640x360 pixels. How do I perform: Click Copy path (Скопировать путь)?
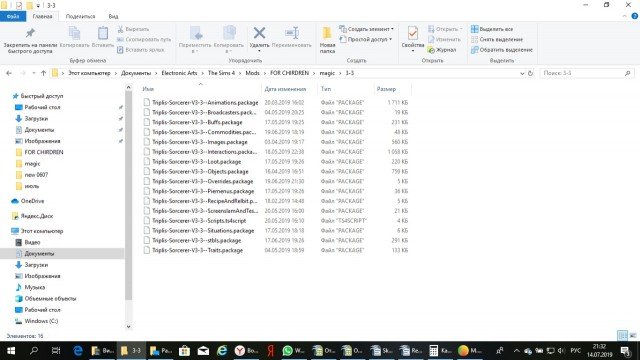coord(144,40)
